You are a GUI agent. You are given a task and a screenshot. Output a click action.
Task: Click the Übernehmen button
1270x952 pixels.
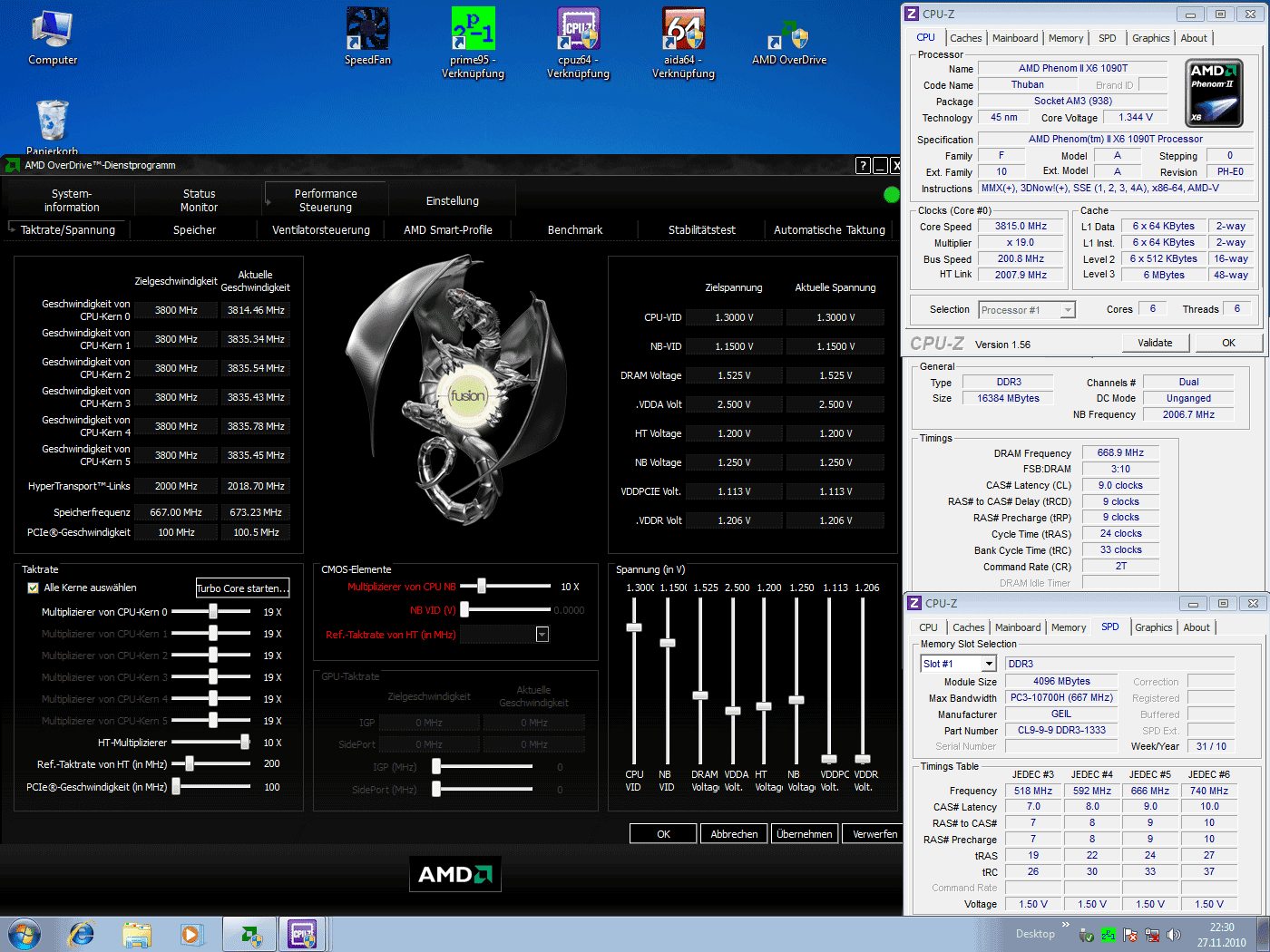click(x=805, y=834)
